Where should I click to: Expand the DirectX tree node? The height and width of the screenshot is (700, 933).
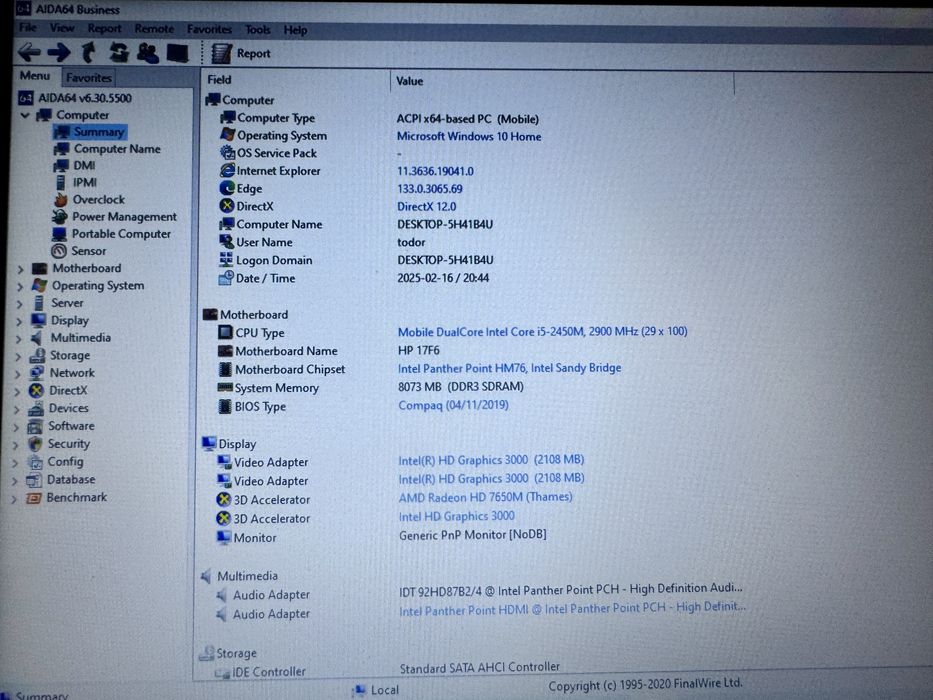click(x=17, y=392)
